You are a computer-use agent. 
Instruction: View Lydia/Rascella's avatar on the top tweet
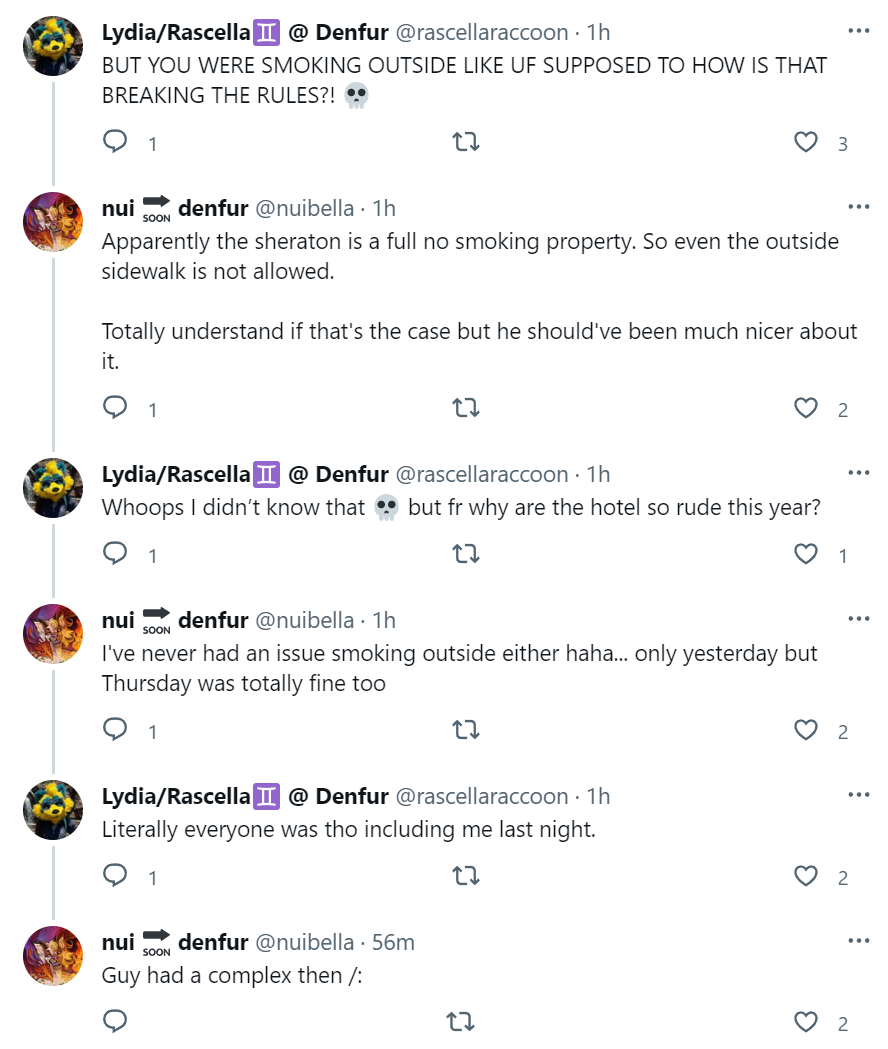click(x=53, y=45)
